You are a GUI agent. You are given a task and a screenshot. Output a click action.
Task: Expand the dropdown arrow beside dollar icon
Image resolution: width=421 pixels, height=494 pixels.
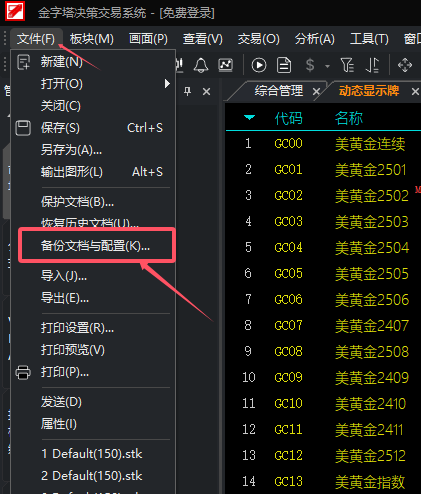tap(328, 66)
